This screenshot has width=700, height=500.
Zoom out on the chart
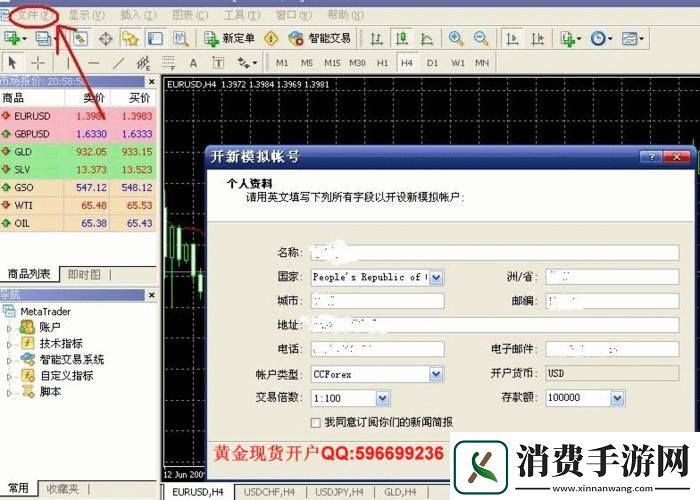tap(481, 39)
